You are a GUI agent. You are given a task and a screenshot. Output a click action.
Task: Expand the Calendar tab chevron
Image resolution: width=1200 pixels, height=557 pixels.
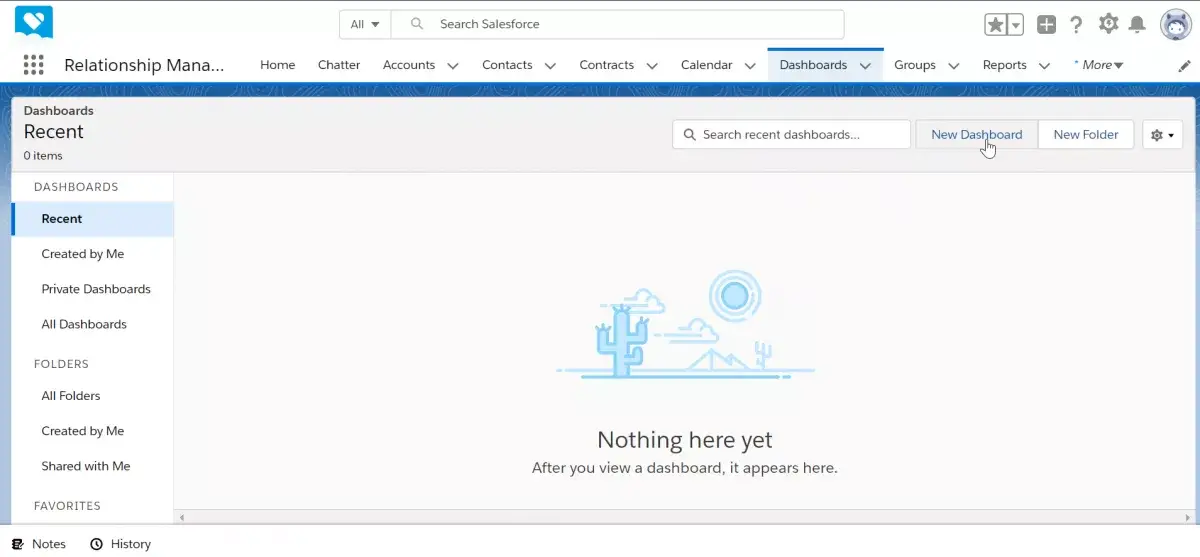750,66
